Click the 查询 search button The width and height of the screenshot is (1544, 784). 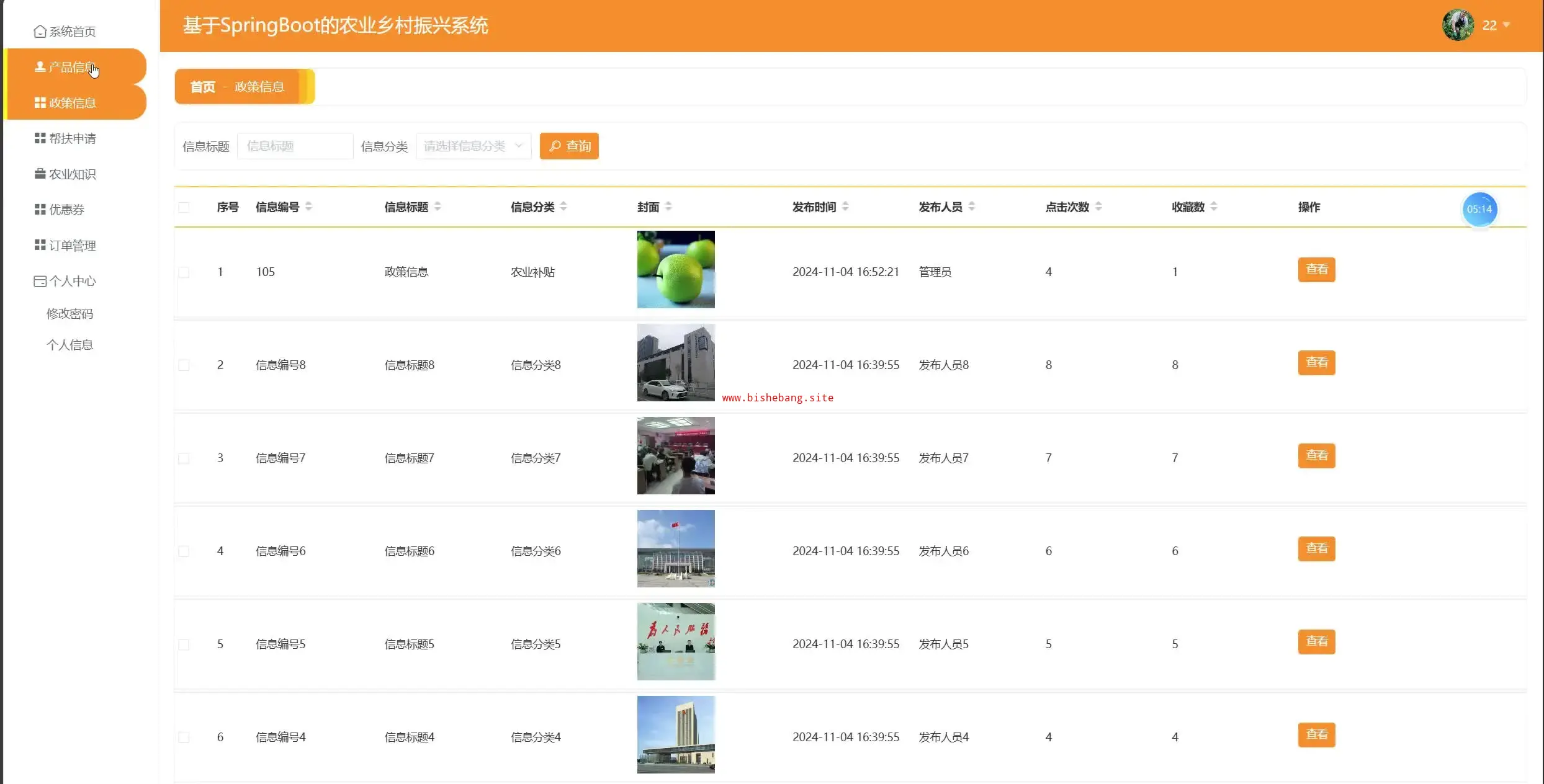click(569, 146)
